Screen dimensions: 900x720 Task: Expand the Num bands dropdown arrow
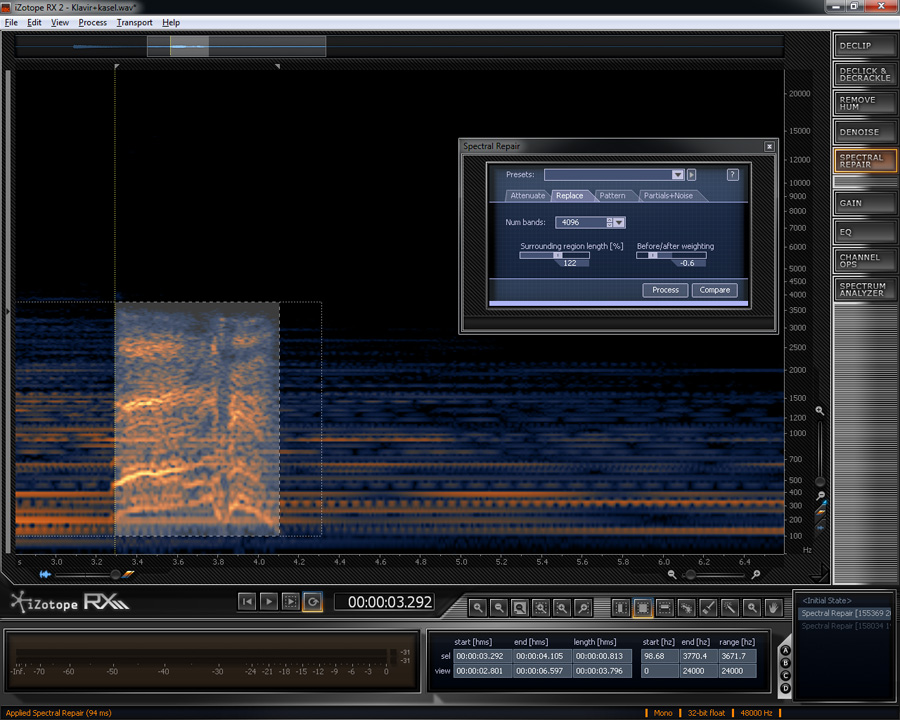coord(619,223)
